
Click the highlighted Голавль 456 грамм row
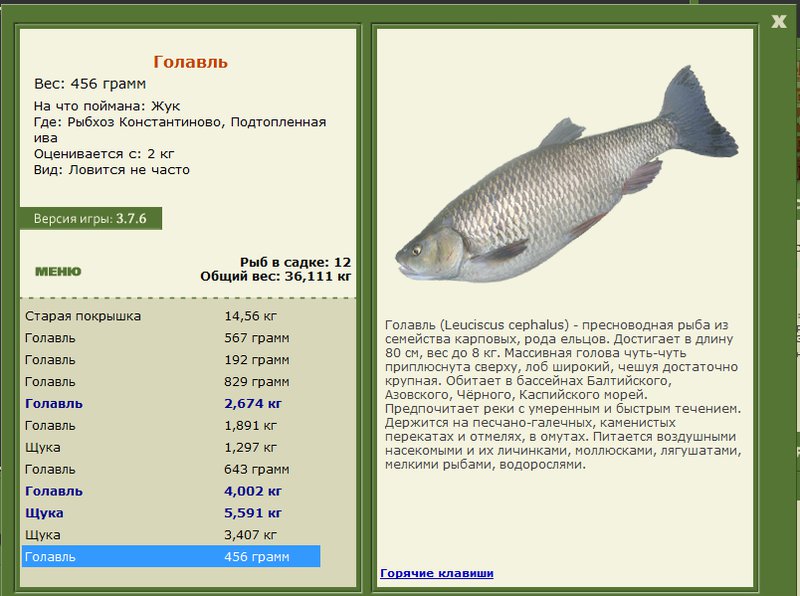[171, 557]
